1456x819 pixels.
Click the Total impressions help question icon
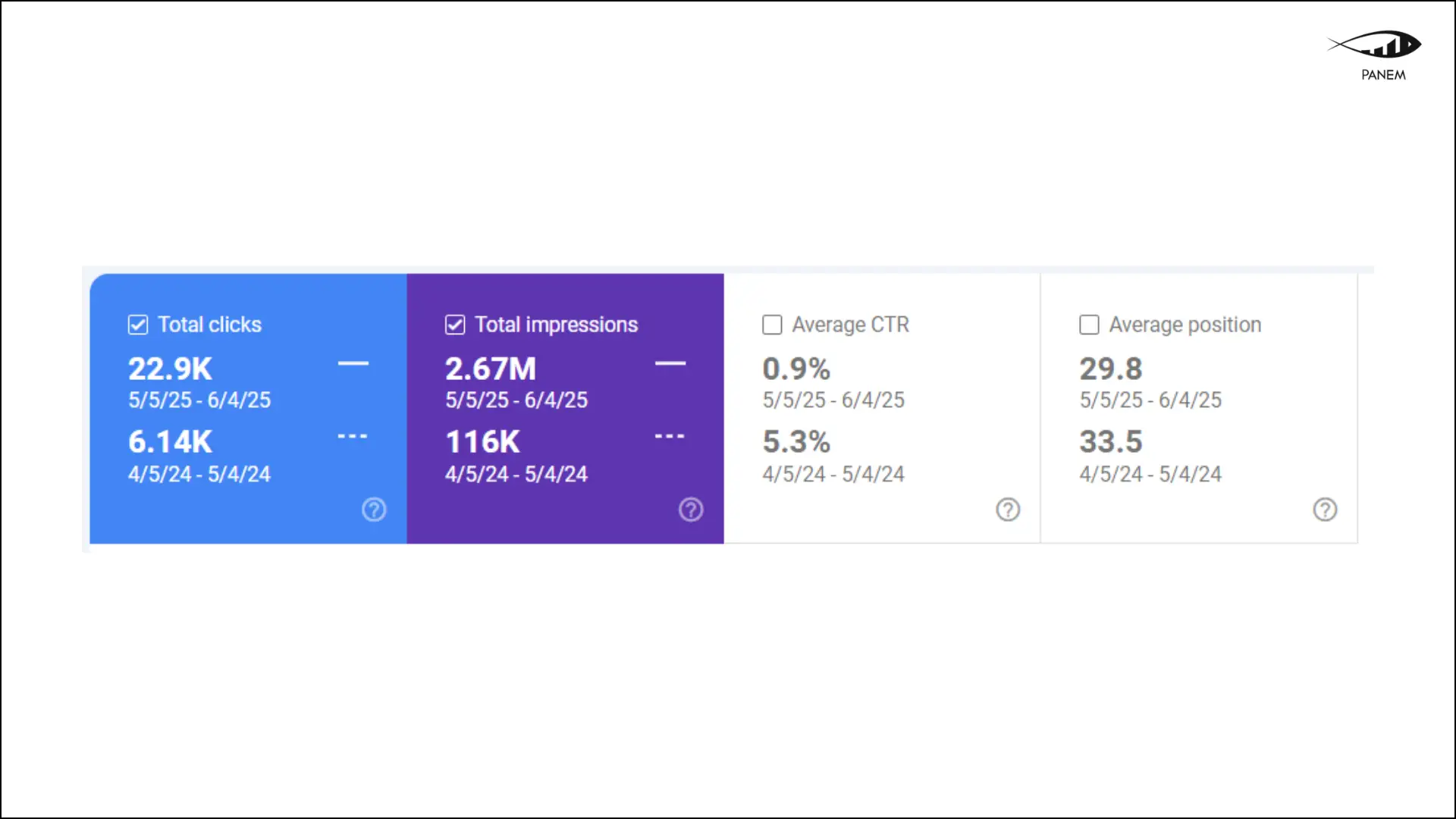click(x=691, y=510)
